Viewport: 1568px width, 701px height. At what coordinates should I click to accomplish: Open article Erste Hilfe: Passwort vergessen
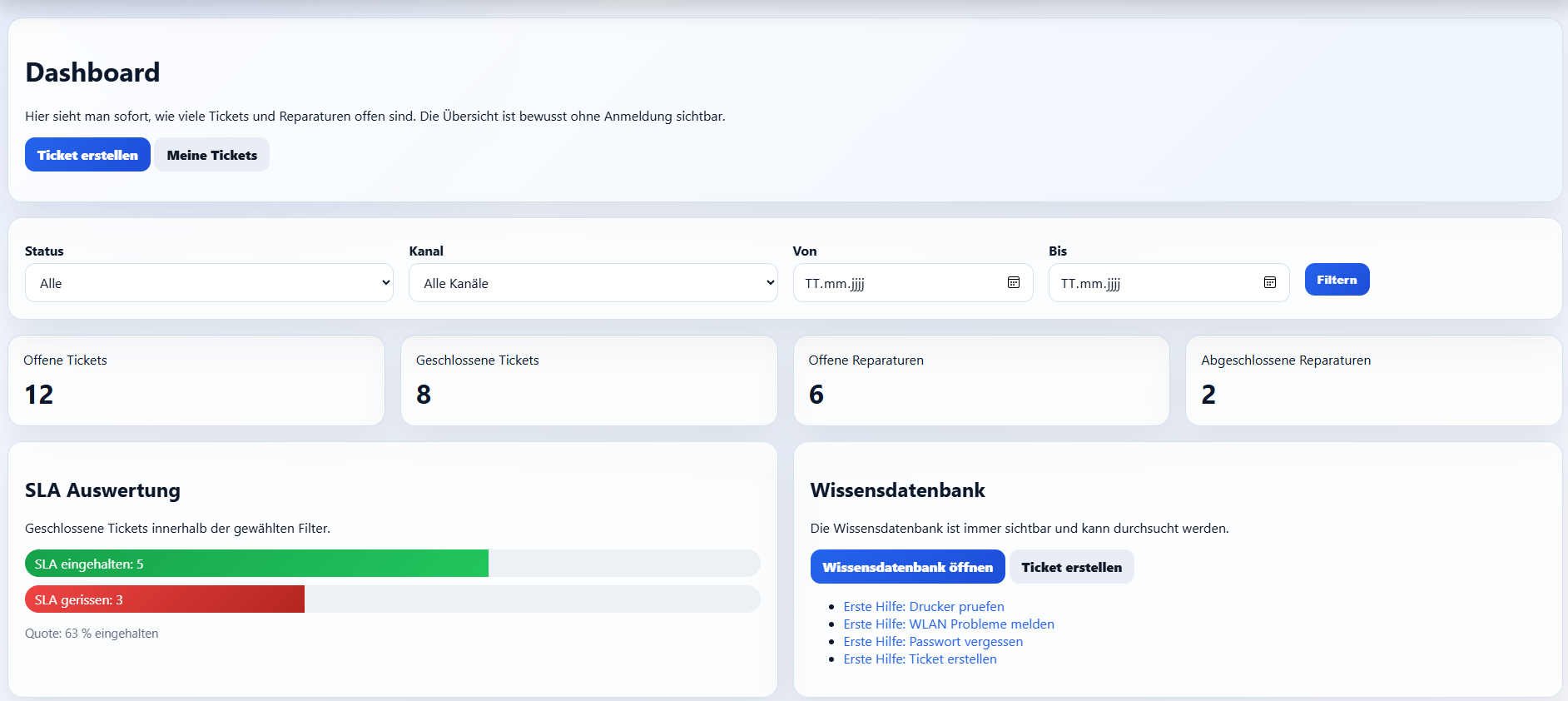pos(933,642)
